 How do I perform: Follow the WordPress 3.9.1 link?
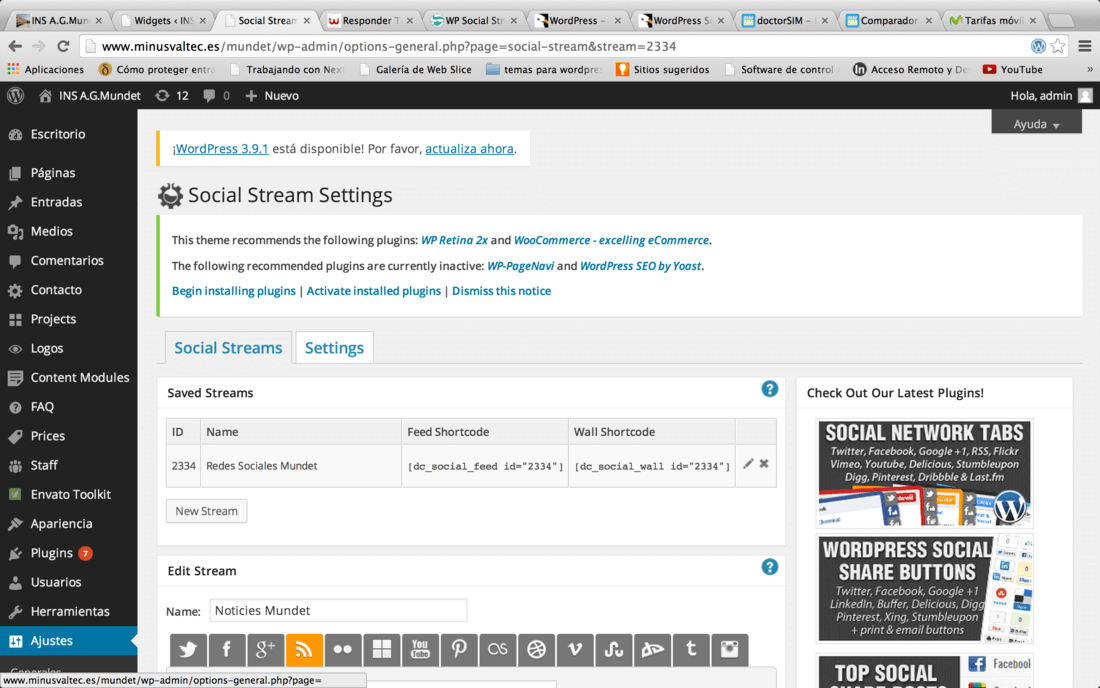coord(222,149)
